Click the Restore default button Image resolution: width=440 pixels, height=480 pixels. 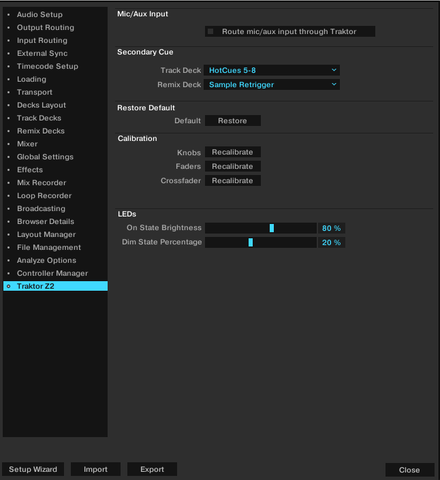[x=233, y=121]
